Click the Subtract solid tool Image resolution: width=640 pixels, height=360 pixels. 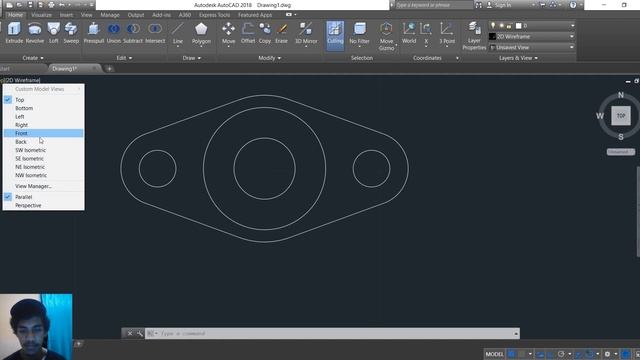tap(133, 33)
